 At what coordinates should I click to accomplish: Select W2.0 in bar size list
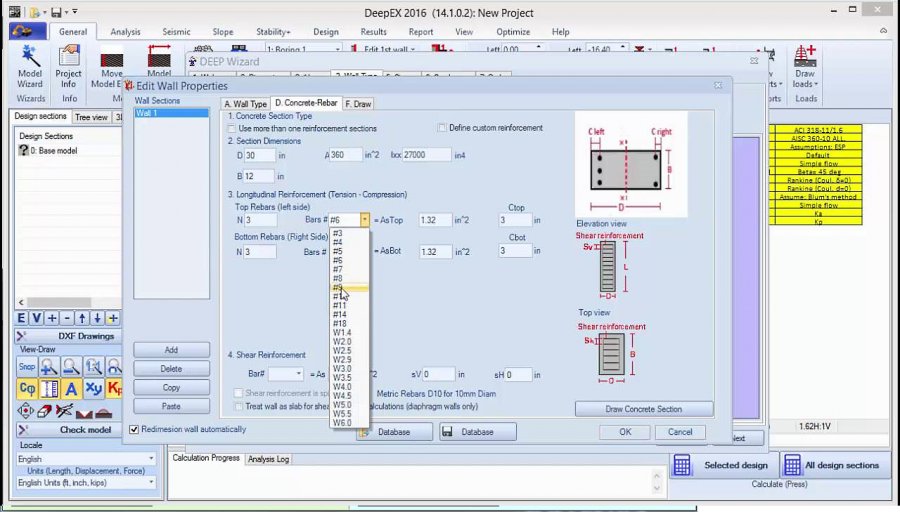click(350, 342)
